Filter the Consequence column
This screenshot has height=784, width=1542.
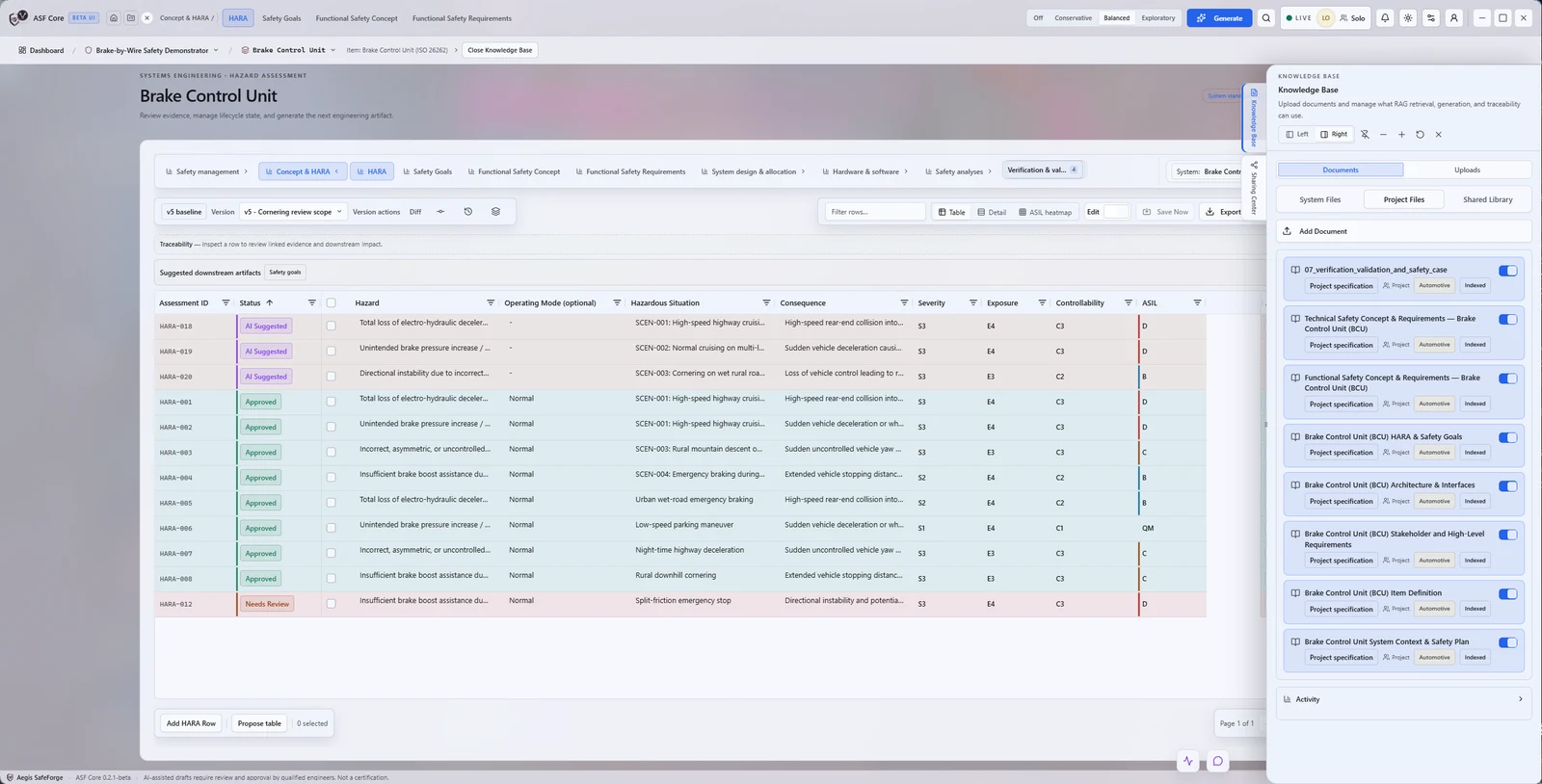click(x=904, y=302)
